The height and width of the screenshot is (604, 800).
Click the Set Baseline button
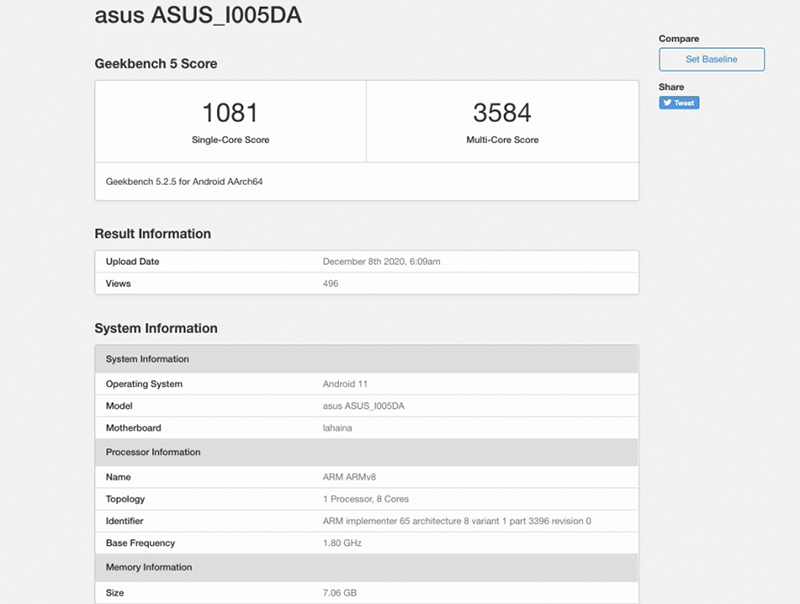711,59
